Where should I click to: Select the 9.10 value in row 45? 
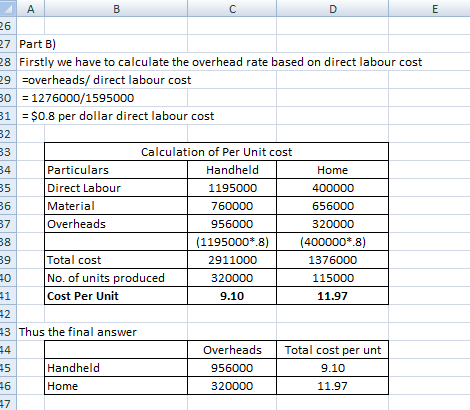pyautogui.click(x=333, y=368)
